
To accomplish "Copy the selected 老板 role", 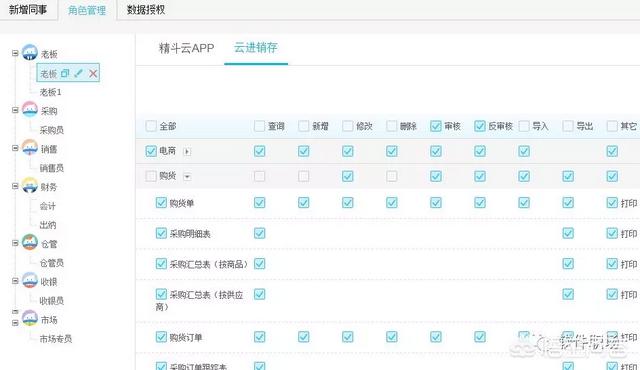I will [x=65, y=73].
